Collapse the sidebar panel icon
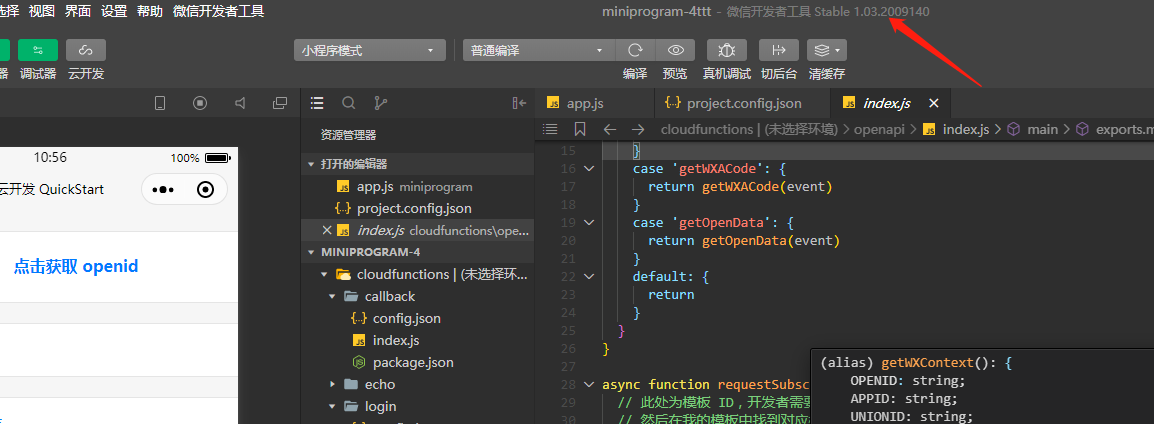The height and width of the screenshot is (424, 1154). click(x=519, y=103)
